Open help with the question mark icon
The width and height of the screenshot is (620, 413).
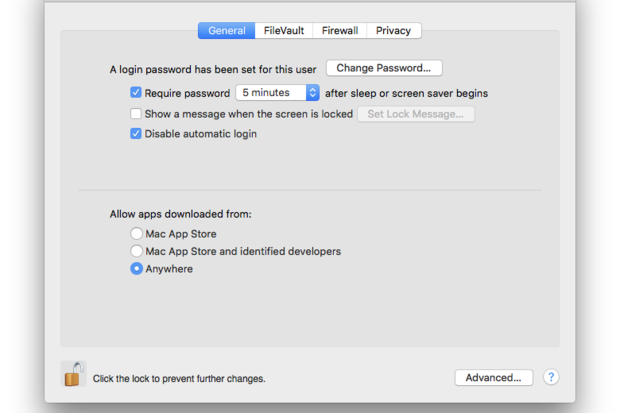(x=551, y=377)
